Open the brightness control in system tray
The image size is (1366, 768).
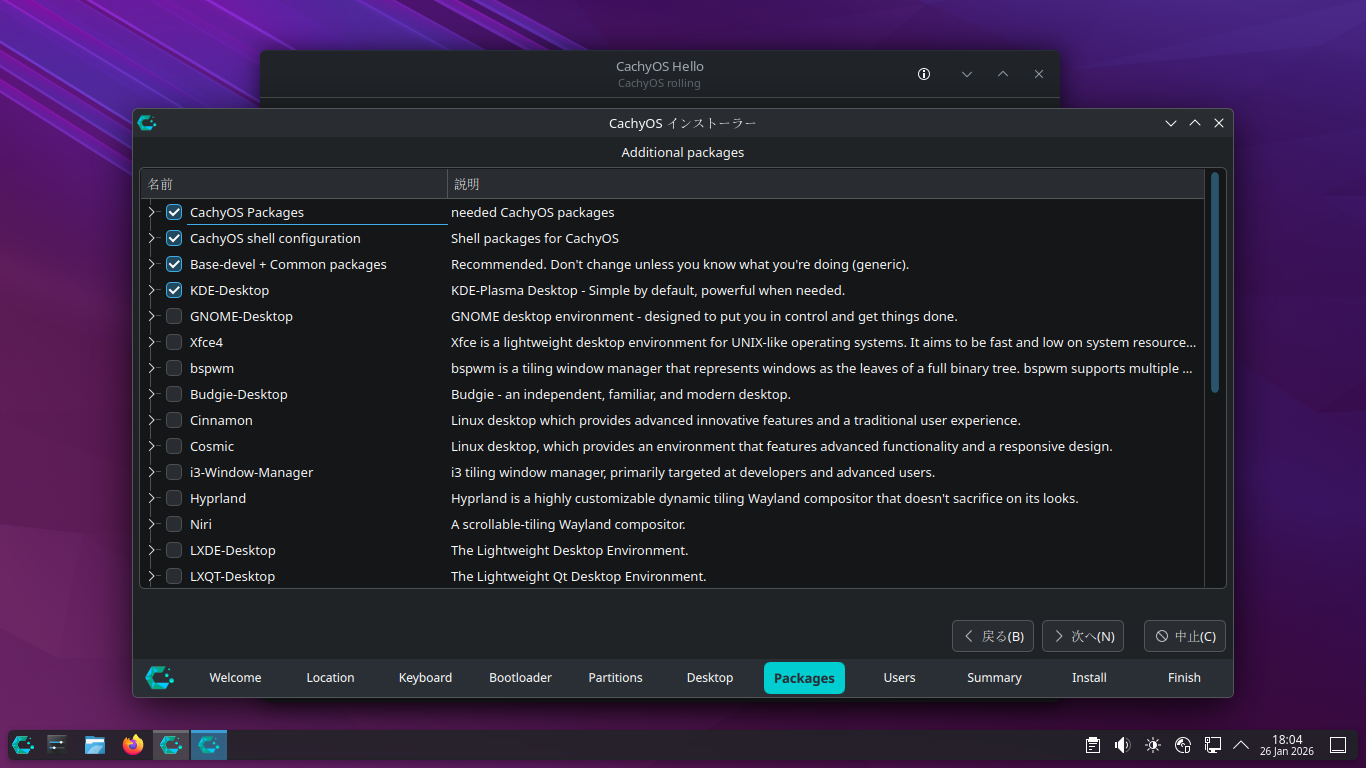(1153, 745)
